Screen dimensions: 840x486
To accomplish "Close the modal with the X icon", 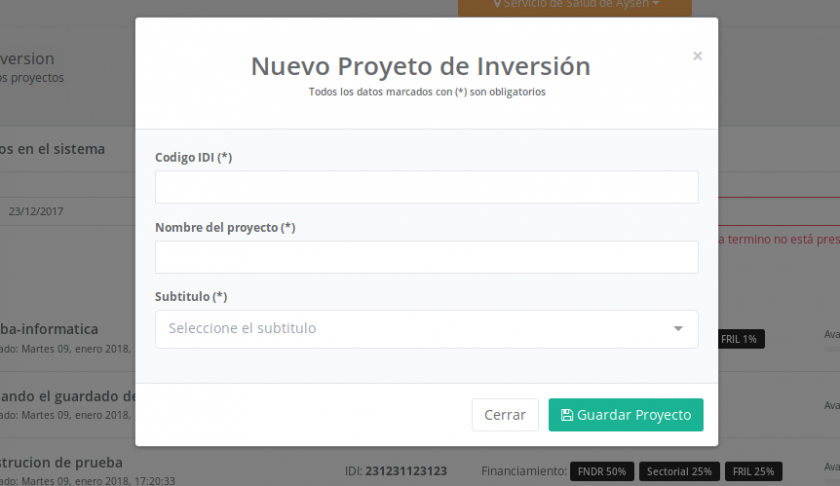I will pos(697,56).
